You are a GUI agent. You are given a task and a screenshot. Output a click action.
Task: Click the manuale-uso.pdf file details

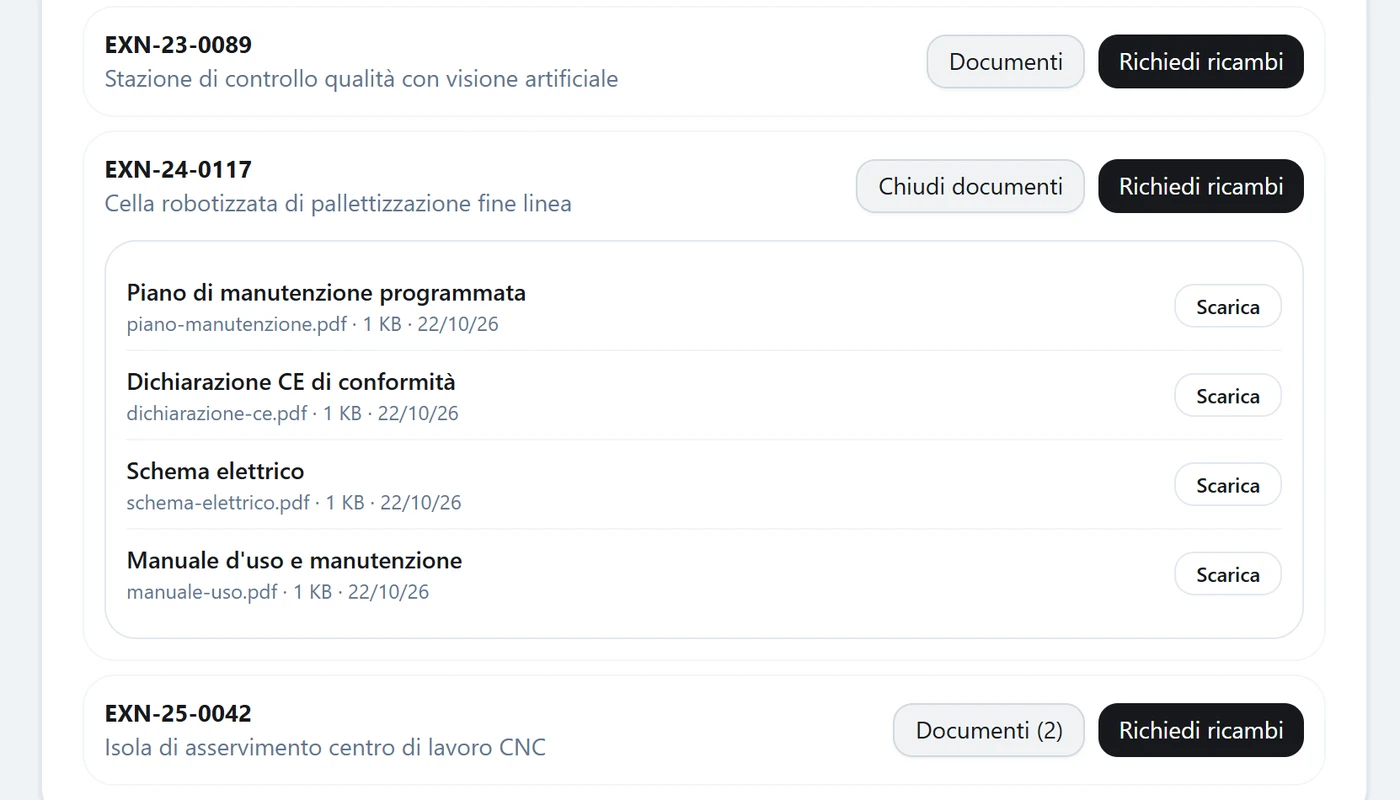click(278, 592)
